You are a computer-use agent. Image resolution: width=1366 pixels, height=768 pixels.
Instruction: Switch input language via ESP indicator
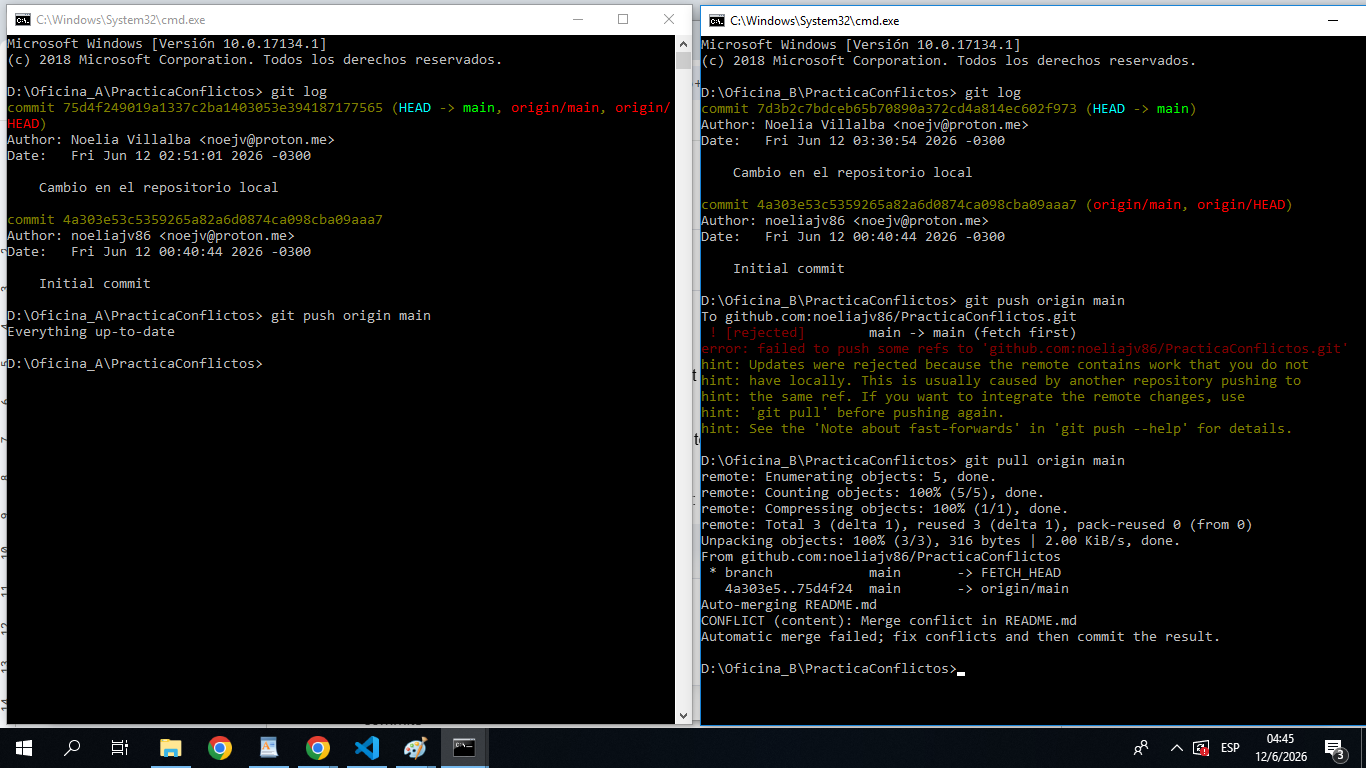click(x=1230, y=747)
